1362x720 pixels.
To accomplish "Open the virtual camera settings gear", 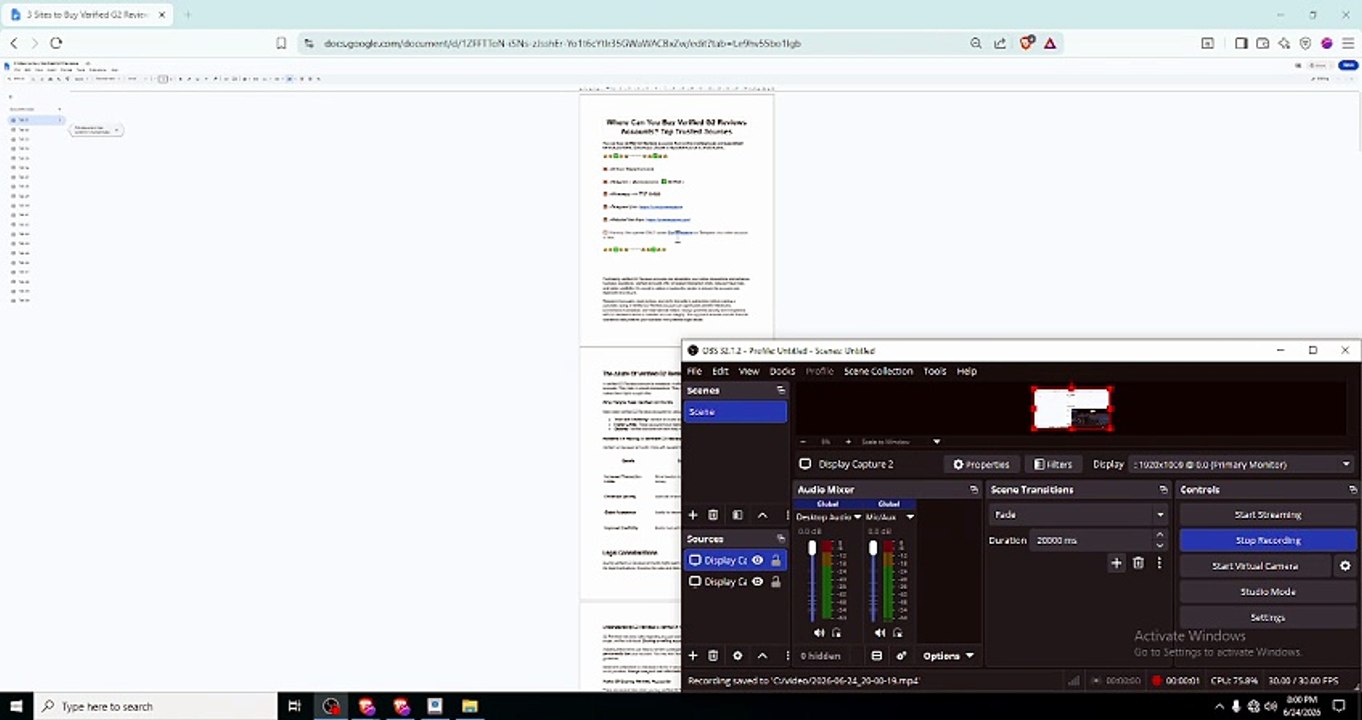I will click(x=1345, y=566).
